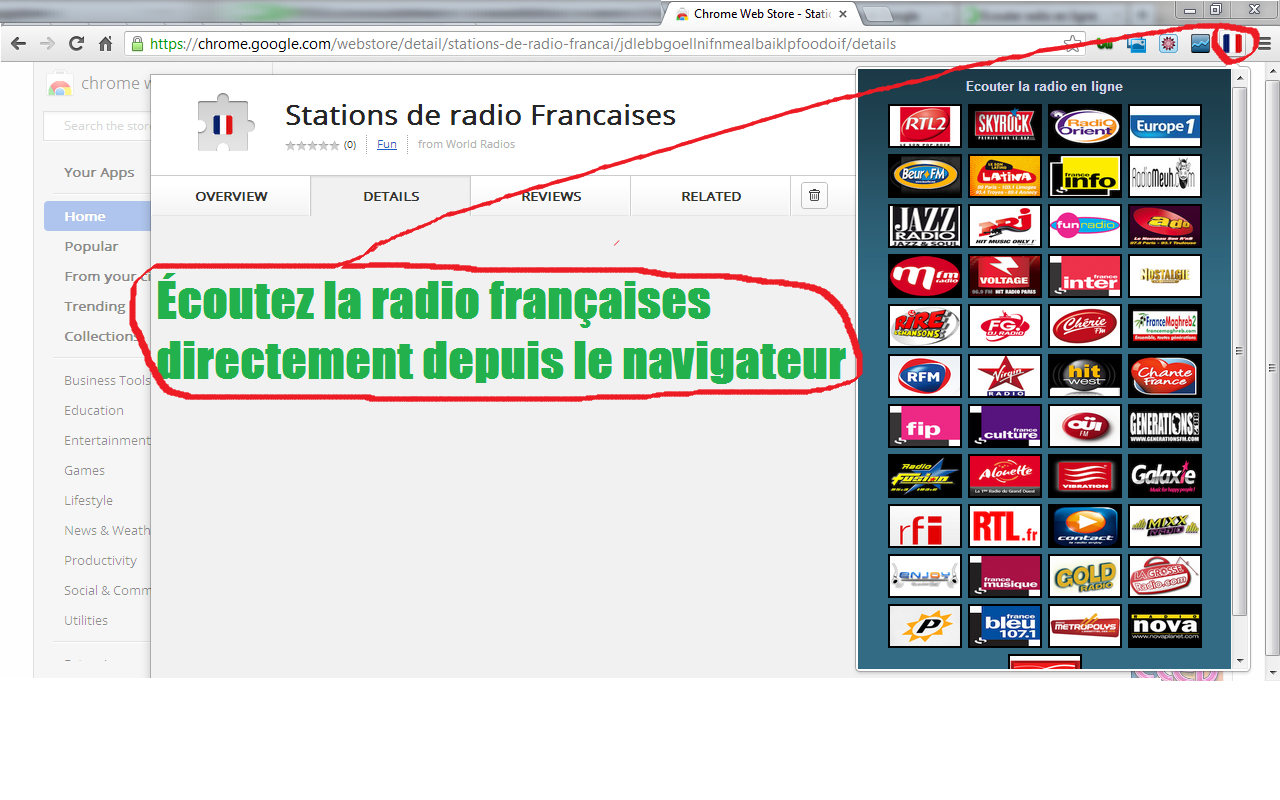Open Your Apps in sidebar

99,172
